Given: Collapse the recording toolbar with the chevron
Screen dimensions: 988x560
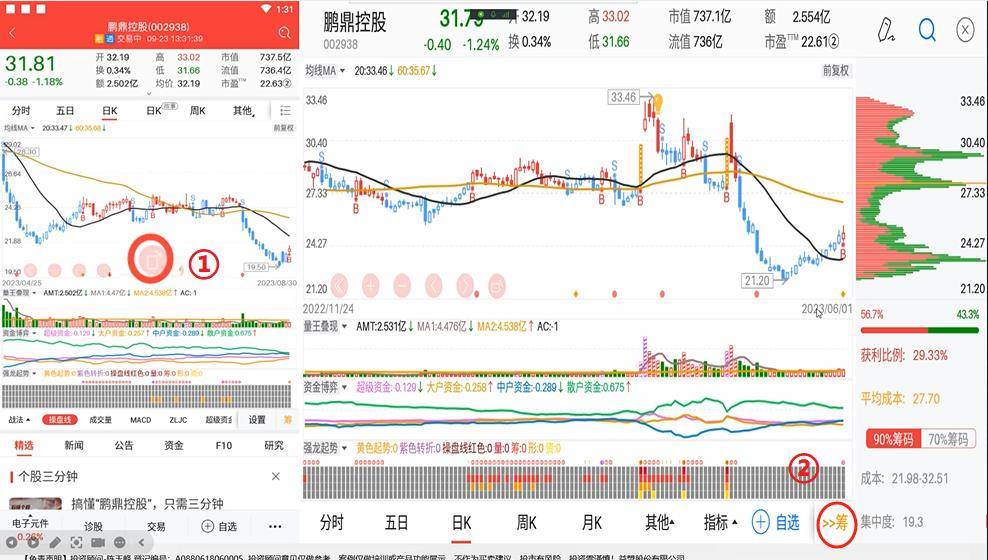Looking at the screenshot, I should tap(141, 542).
